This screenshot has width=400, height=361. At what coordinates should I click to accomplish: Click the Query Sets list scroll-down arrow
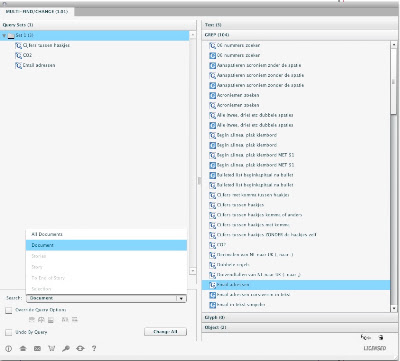[x=193, y=271]
